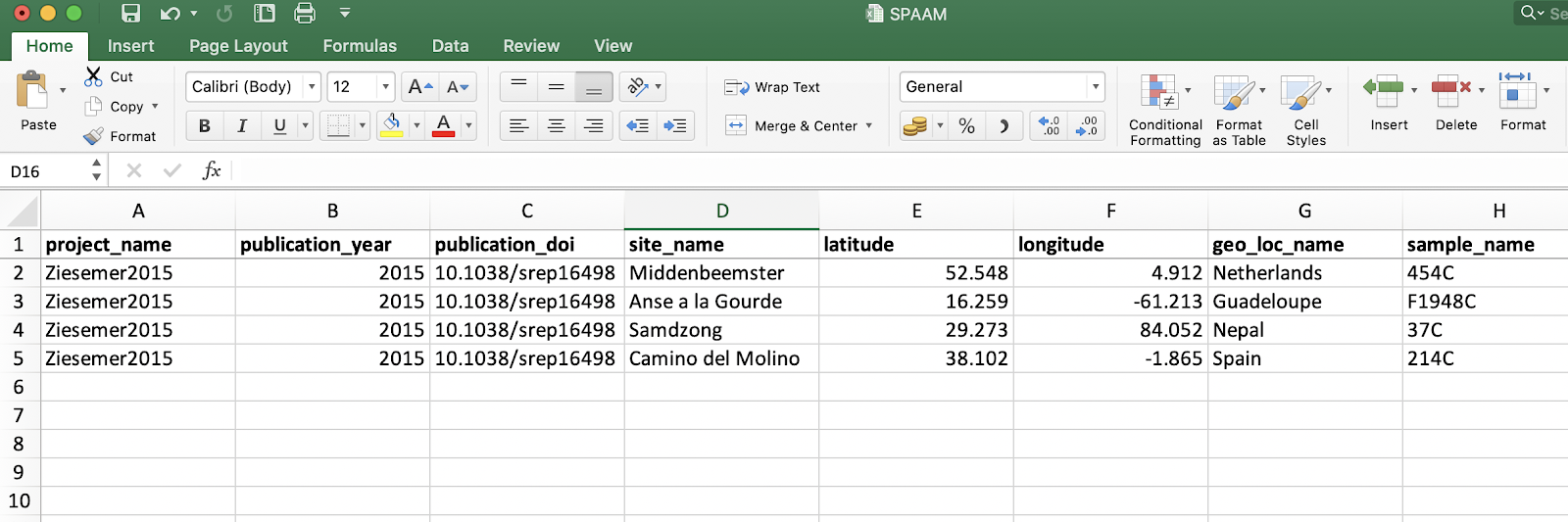Viewport: 1568px width, 522px height.
Task: Center cell text horizontally
Action: click(x=557, y=125)
